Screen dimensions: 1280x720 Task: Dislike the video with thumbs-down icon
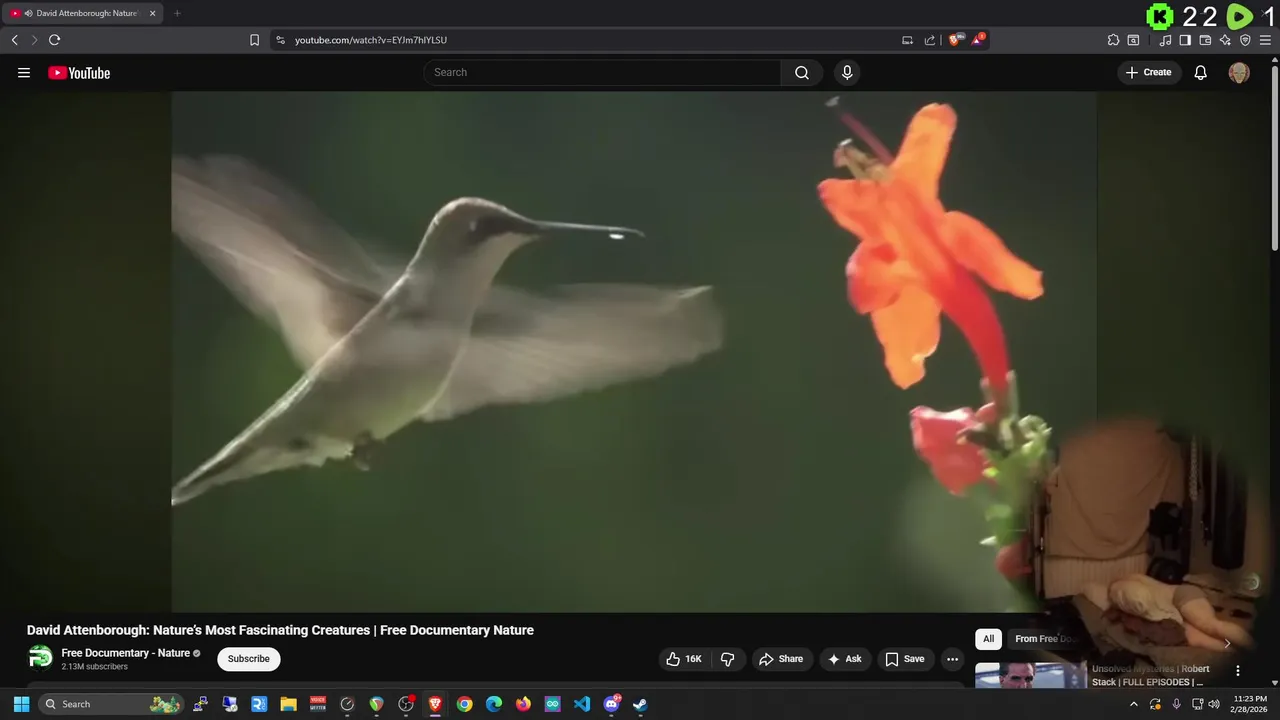728,659
